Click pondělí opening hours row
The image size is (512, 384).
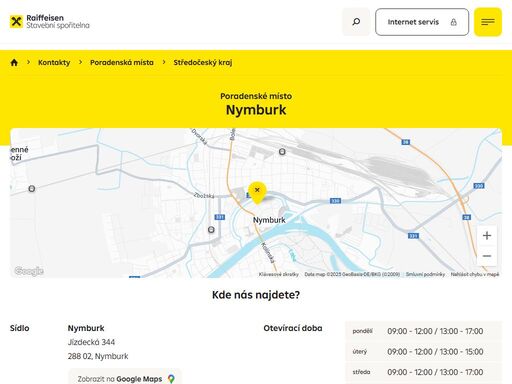coord(423,331)
